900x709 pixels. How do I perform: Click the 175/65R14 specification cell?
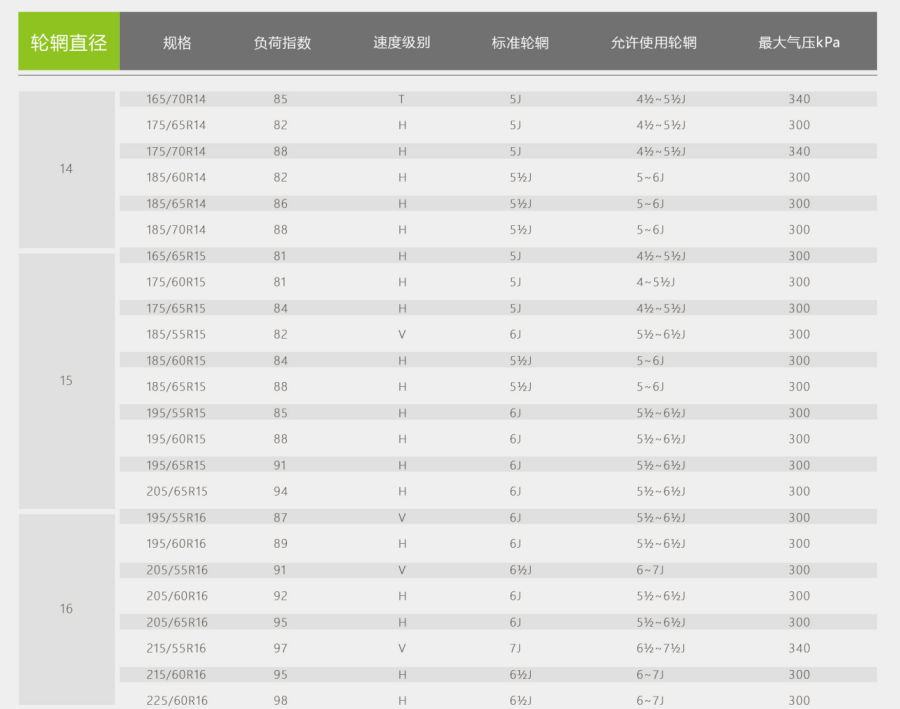[176, 125]
